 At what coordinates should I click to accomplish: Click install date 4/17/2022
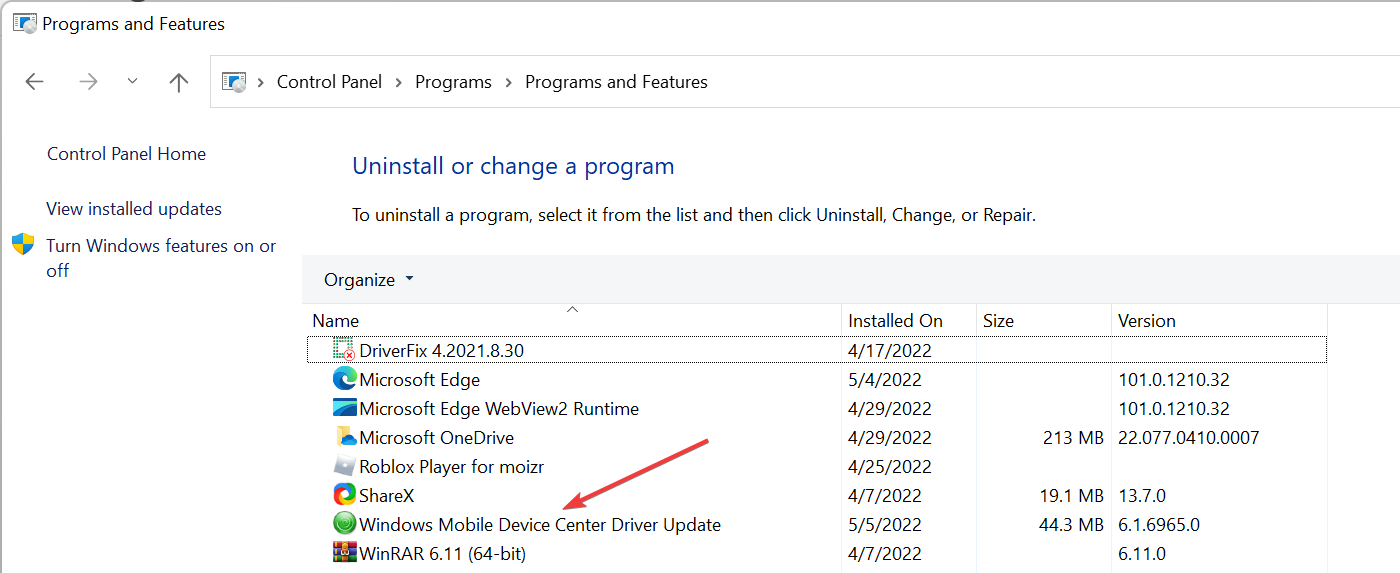[890, 351]
